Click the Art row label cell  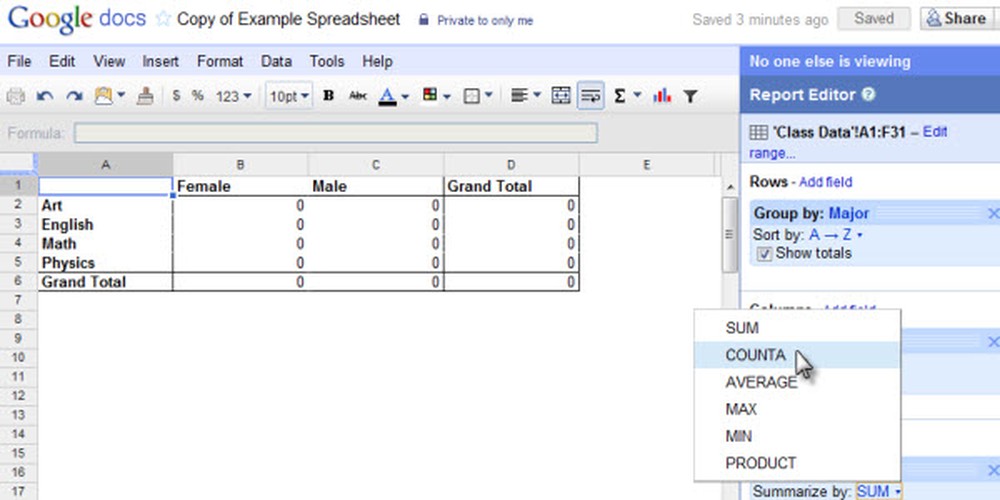click(105, 205)
